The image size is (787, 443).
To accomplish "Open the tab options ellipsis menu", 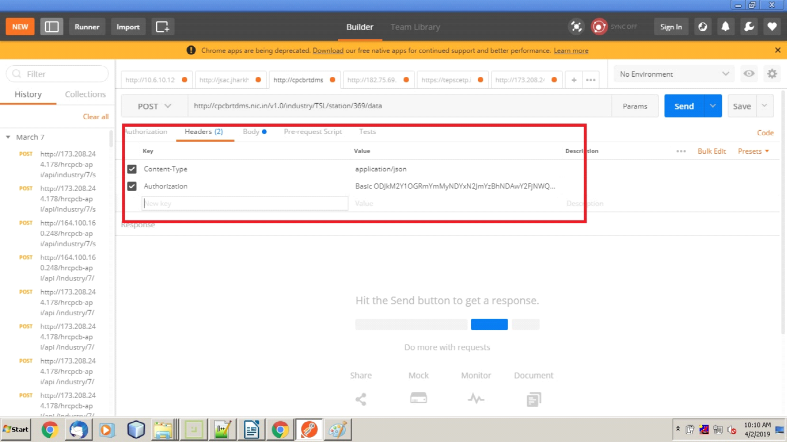I will click(591, 80).
